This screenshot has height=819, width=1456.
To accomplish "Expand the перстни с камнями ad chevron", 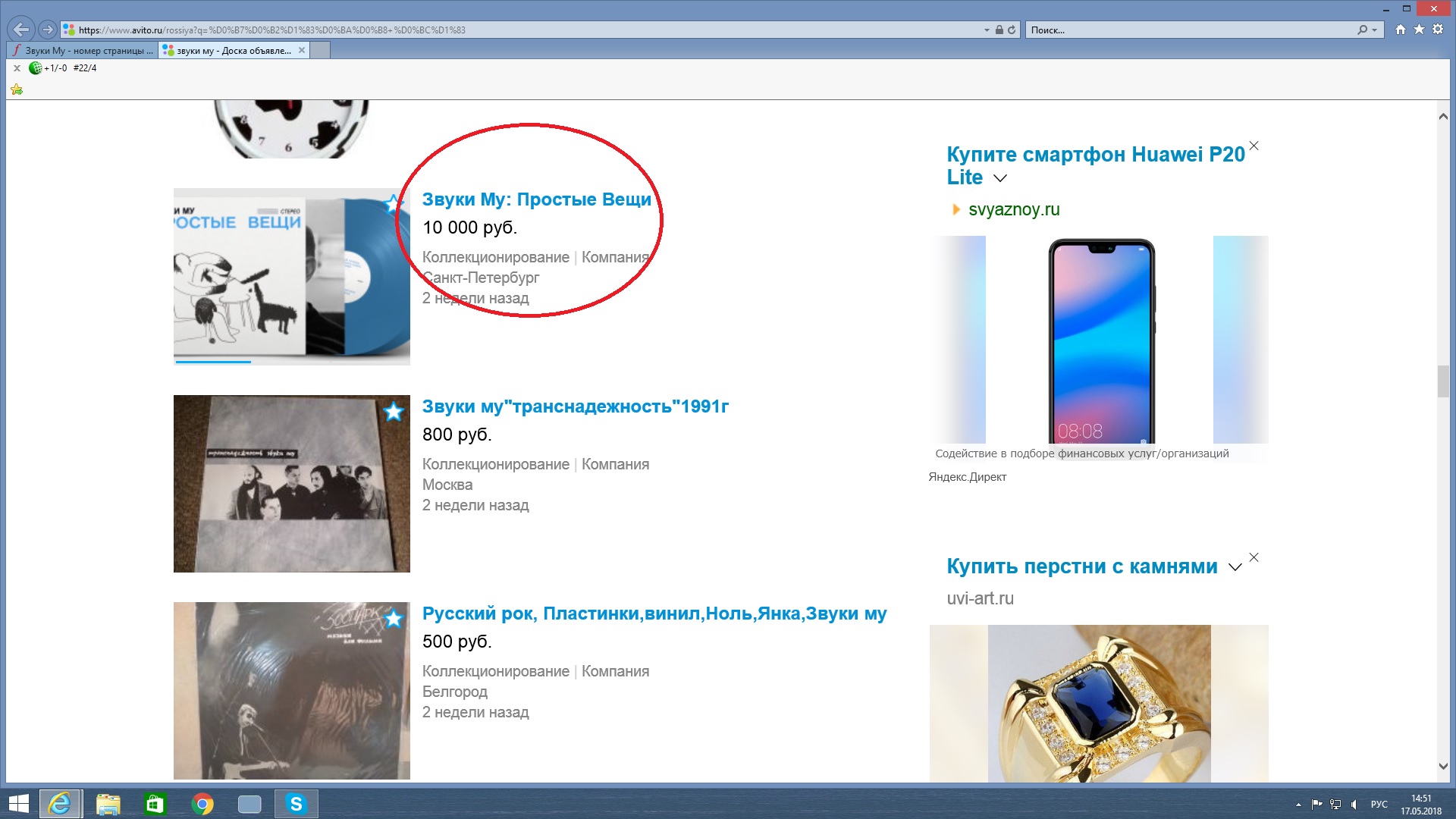I will 1235,567.
